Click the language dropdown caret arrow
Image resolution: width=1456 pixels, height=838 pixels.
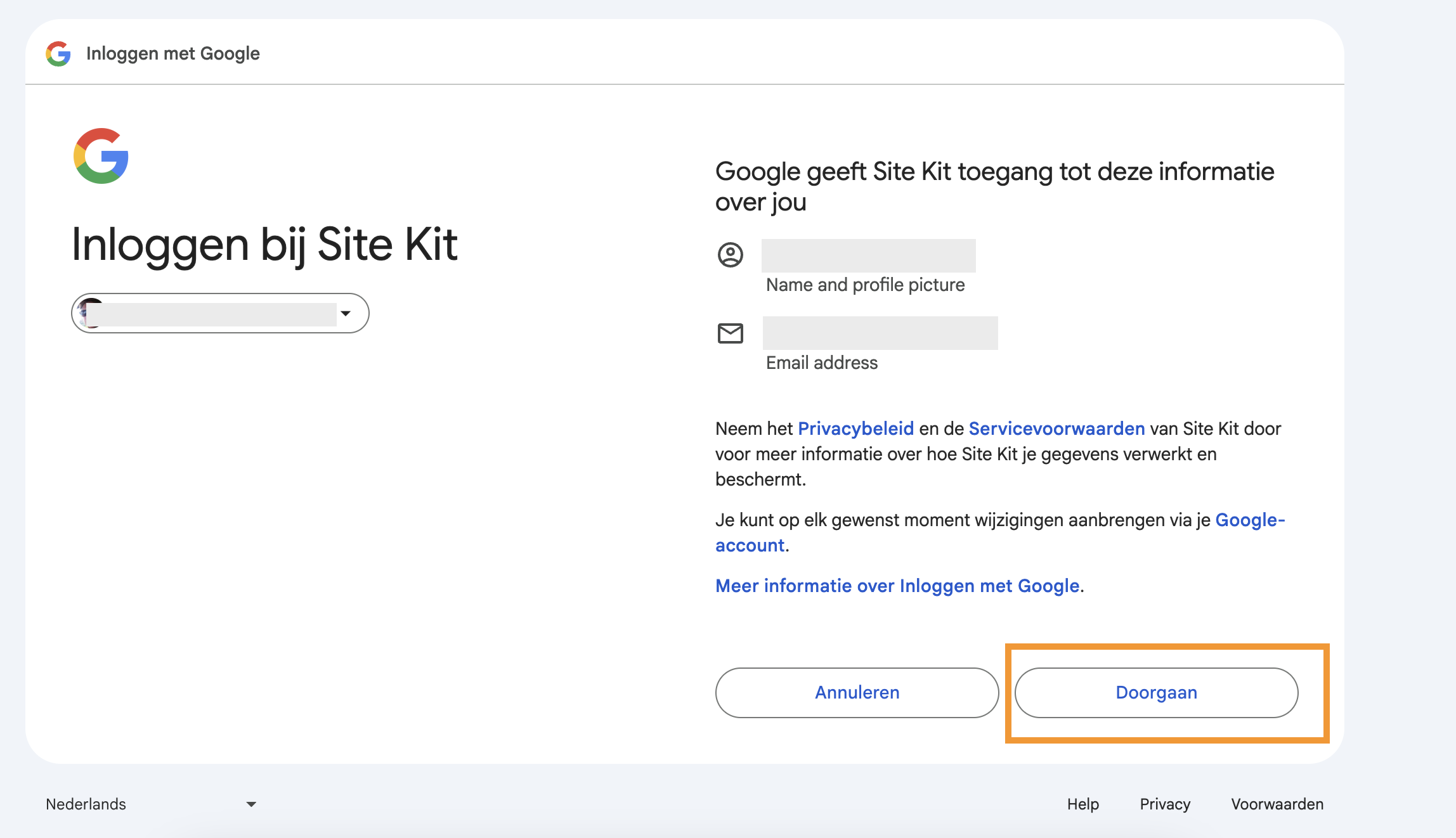(x=251, y=804)
